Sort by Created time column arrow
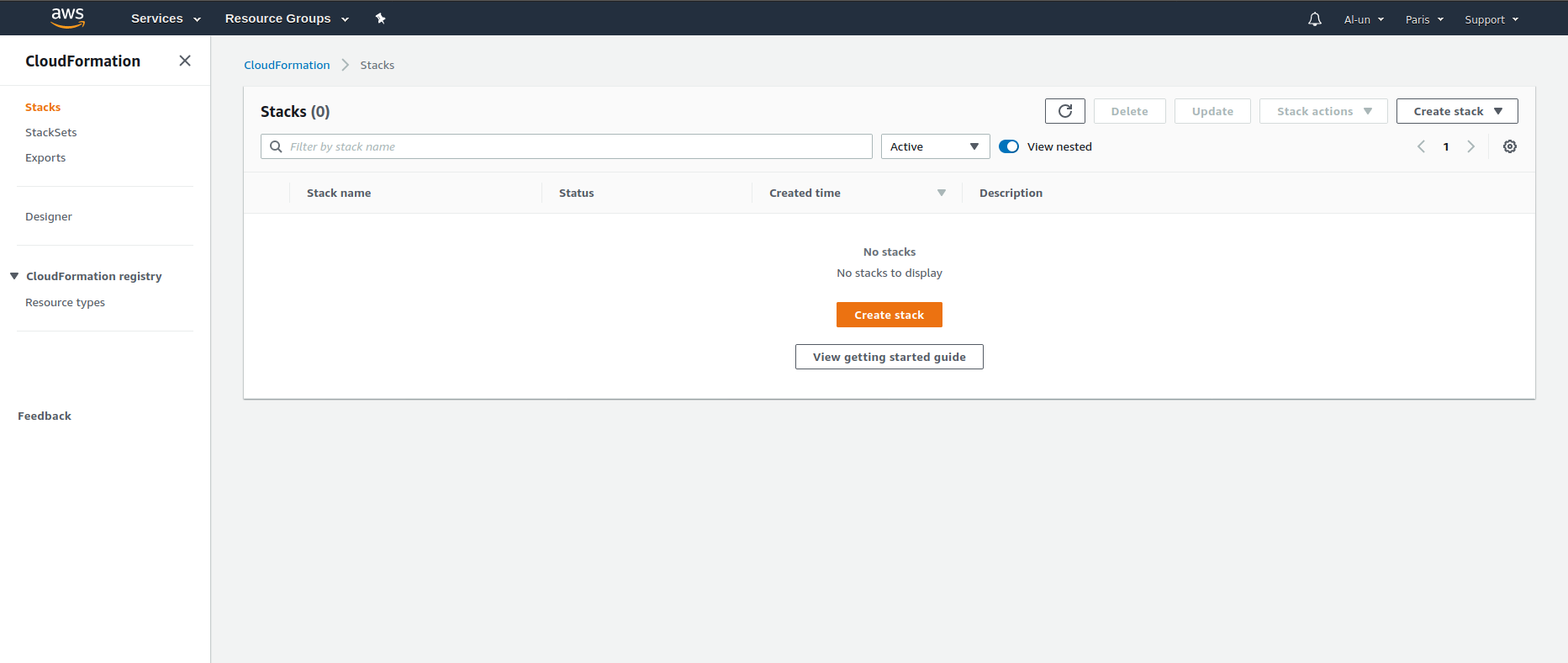1568x663 pixels. pyautogui.click(x=942, y=193)
